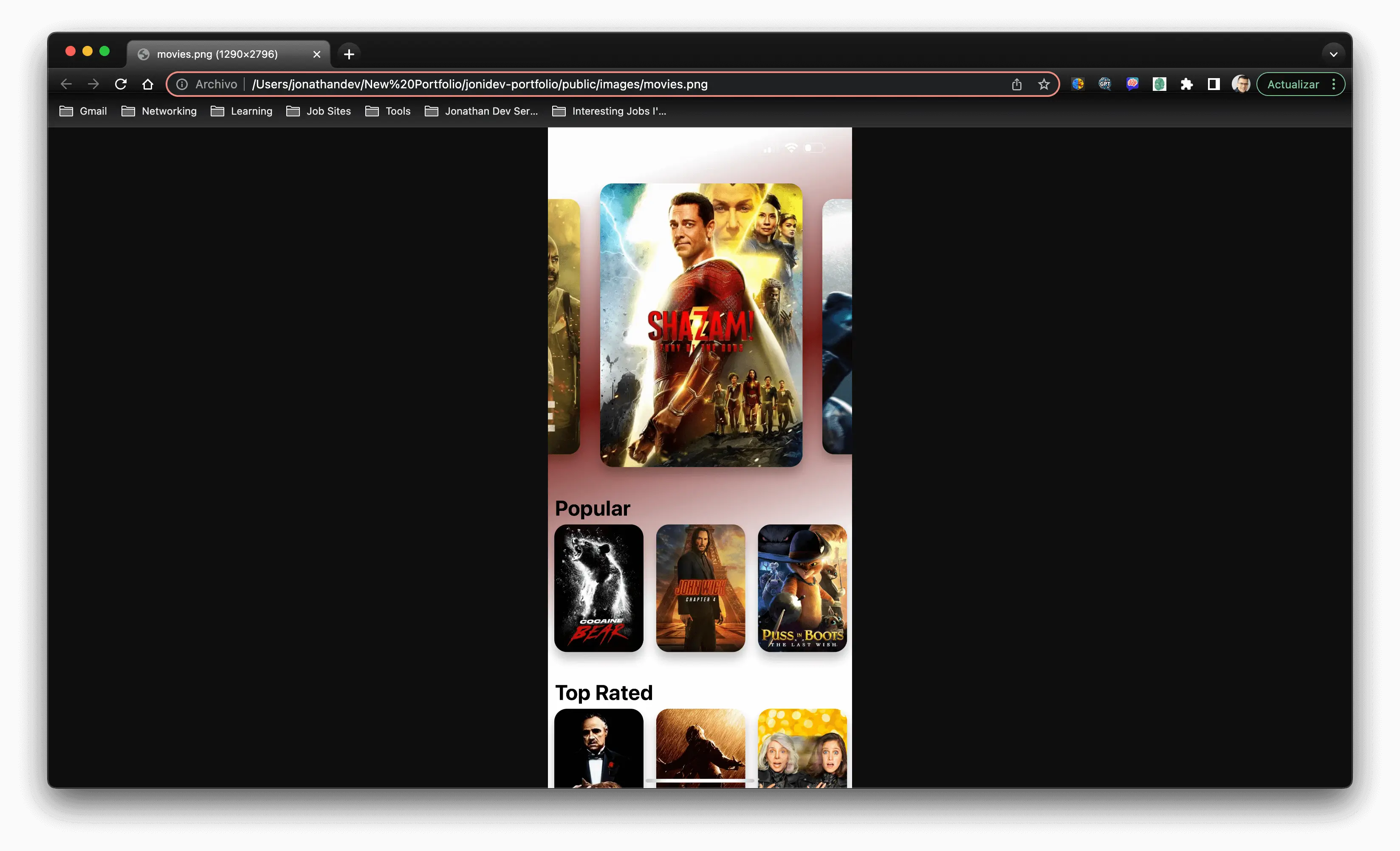Image resolution: width=1400 pixels, height=851 pixels.
Task: Open the user profile avatar
Action: pos(1241,84)
